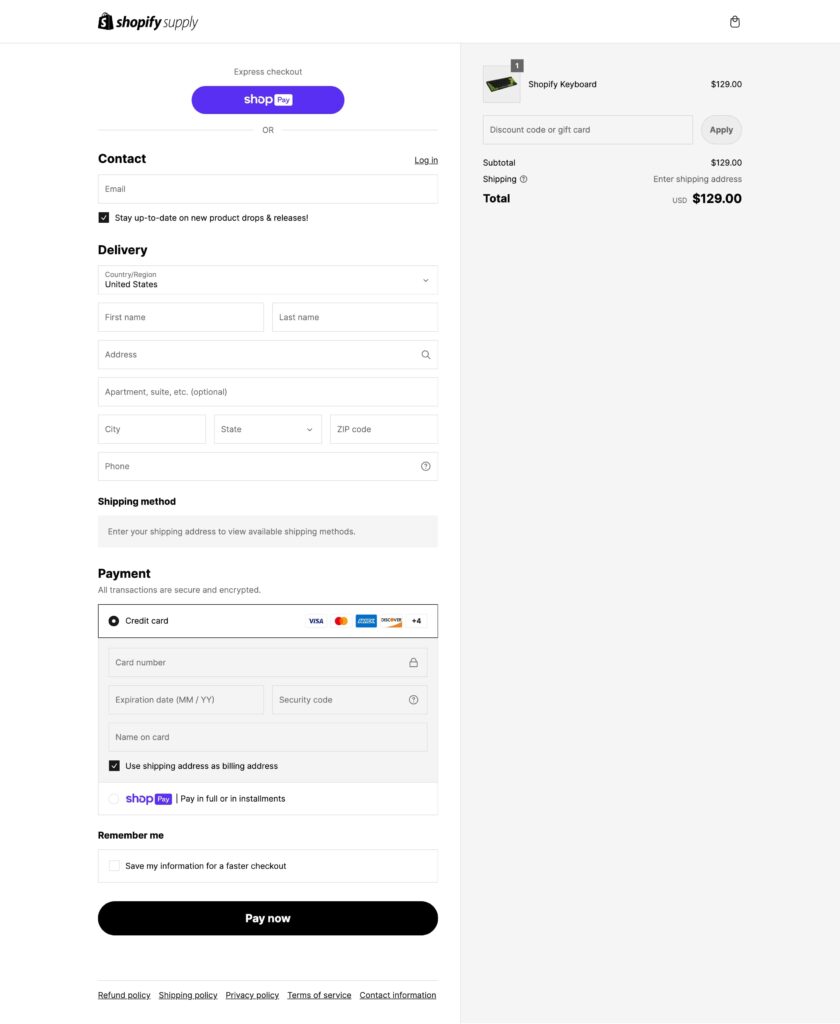
Task: Open the Country/Region dropdown
Action: pos(267,280)
